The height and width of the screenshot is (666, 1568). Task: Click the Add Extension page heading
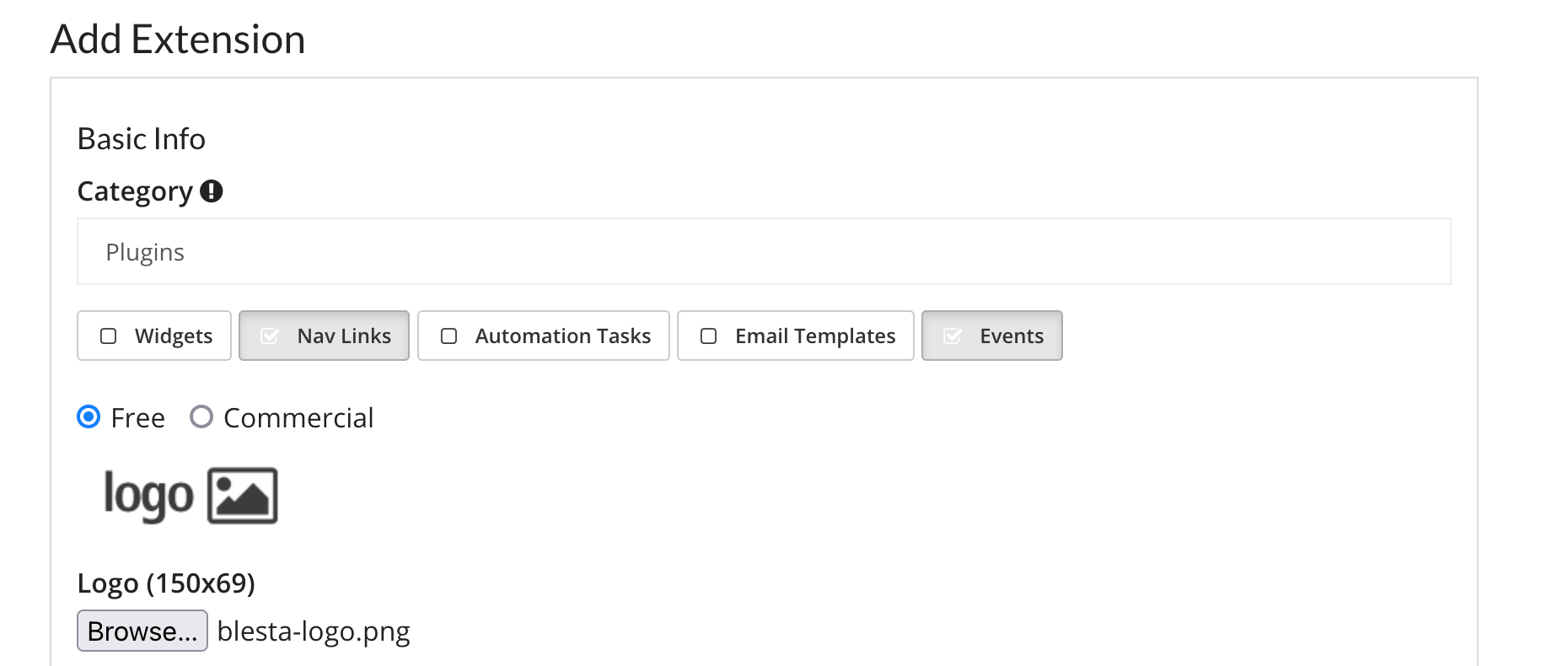coord(178,40)
